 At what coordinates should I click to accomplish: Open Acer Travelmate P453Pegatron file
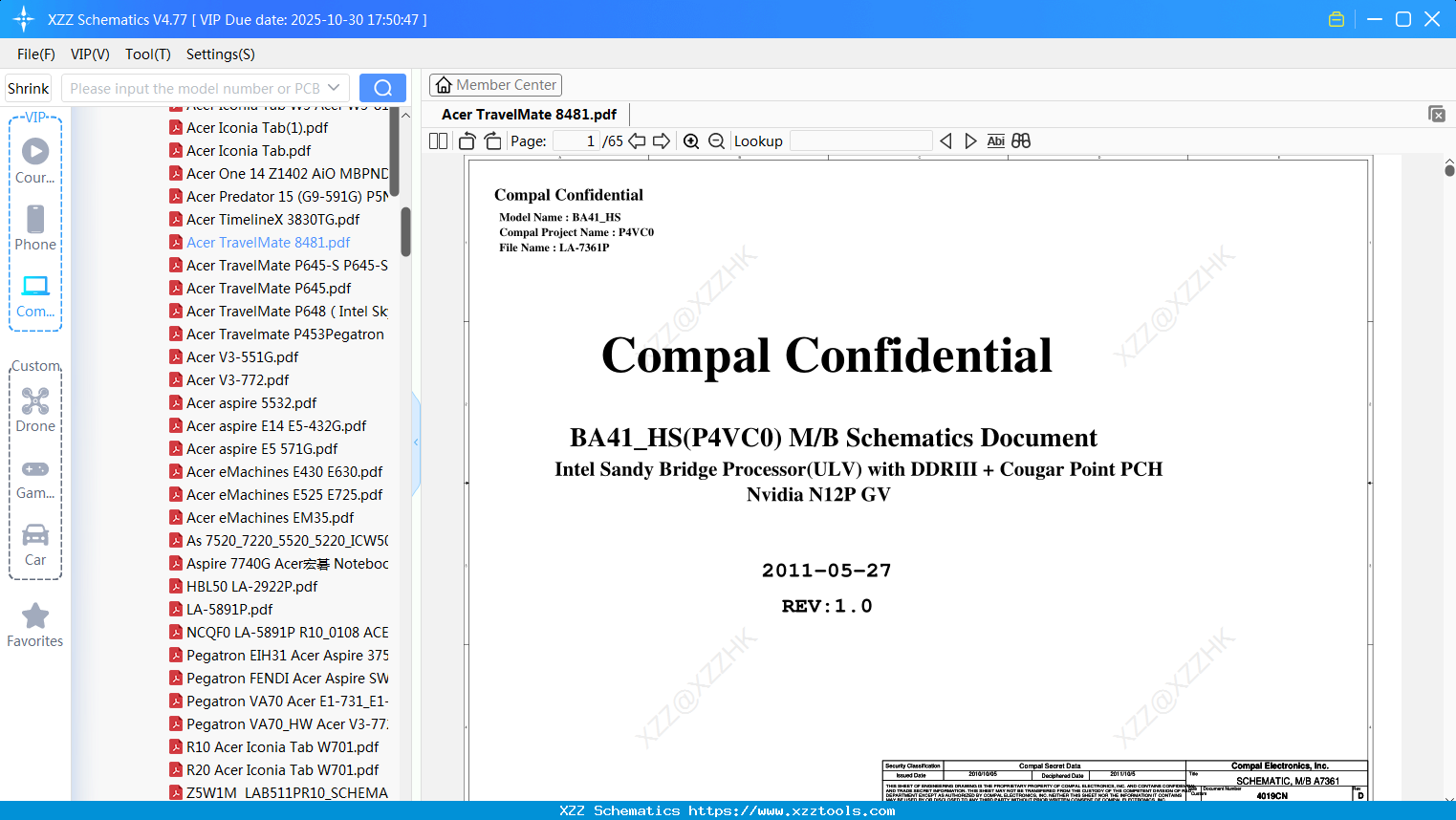point(276,334)
